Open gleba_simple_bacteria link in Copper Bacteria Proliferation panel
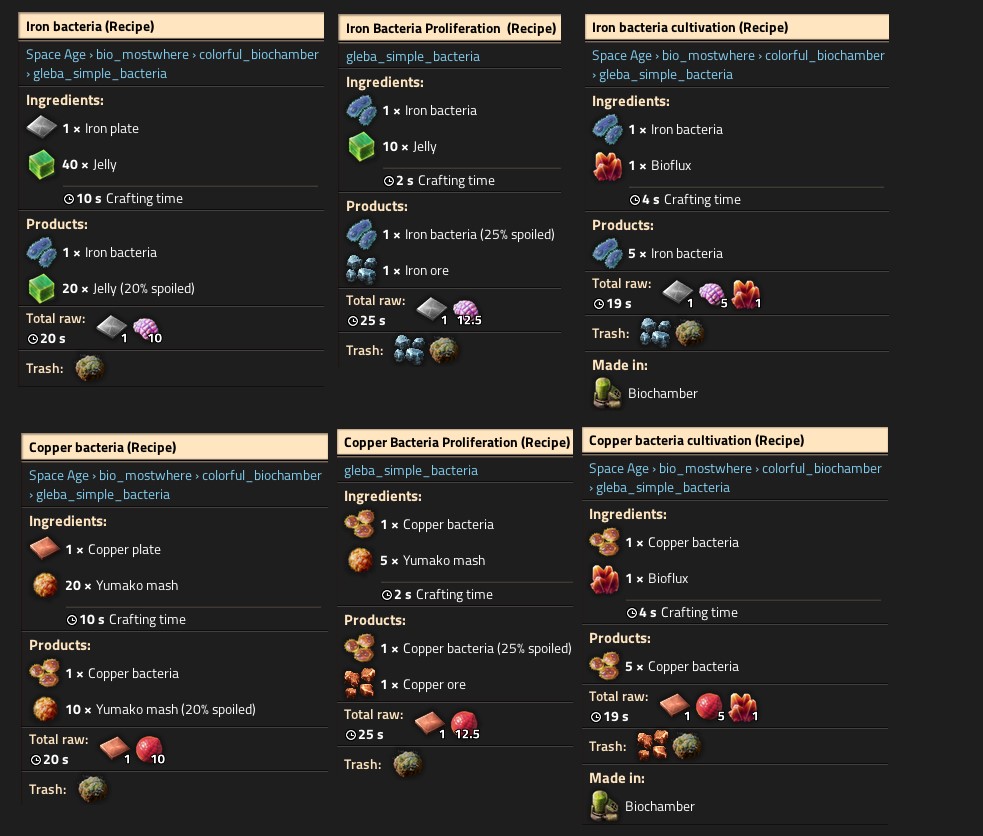This screenshot has width=983, height=836. [411, 470]
